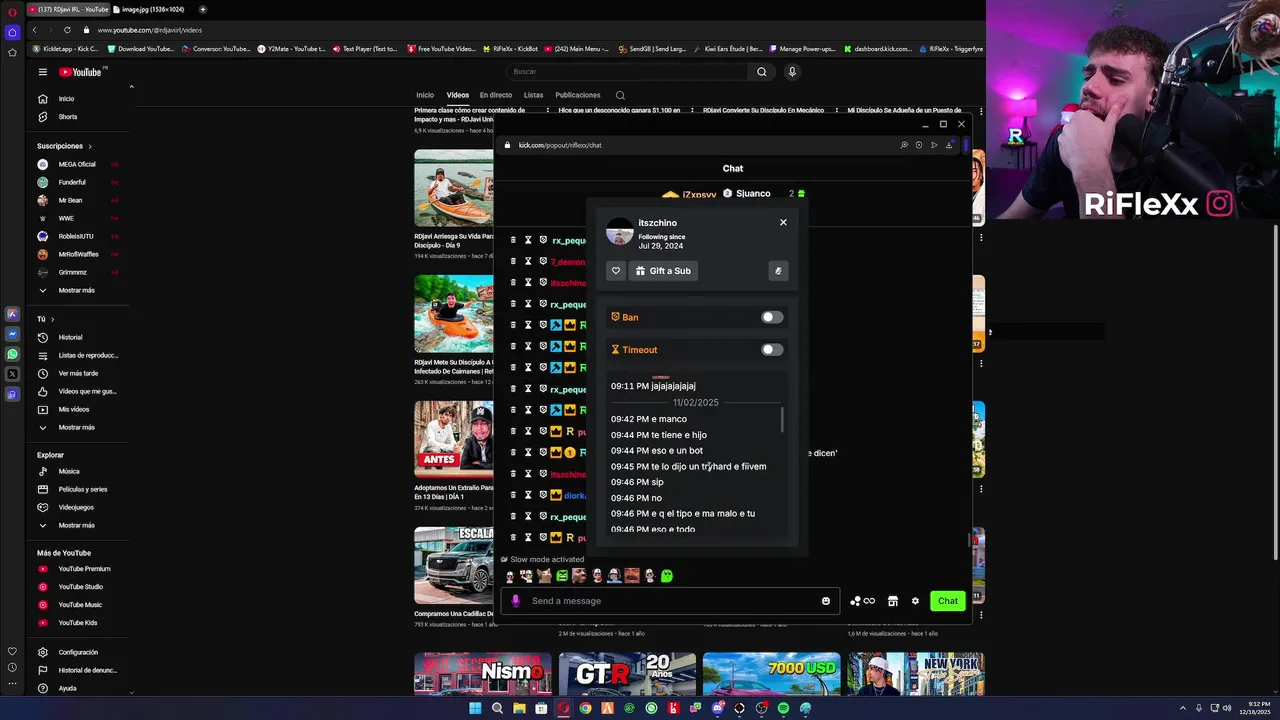Switch to the channel Inicio tab

[425, 95]
